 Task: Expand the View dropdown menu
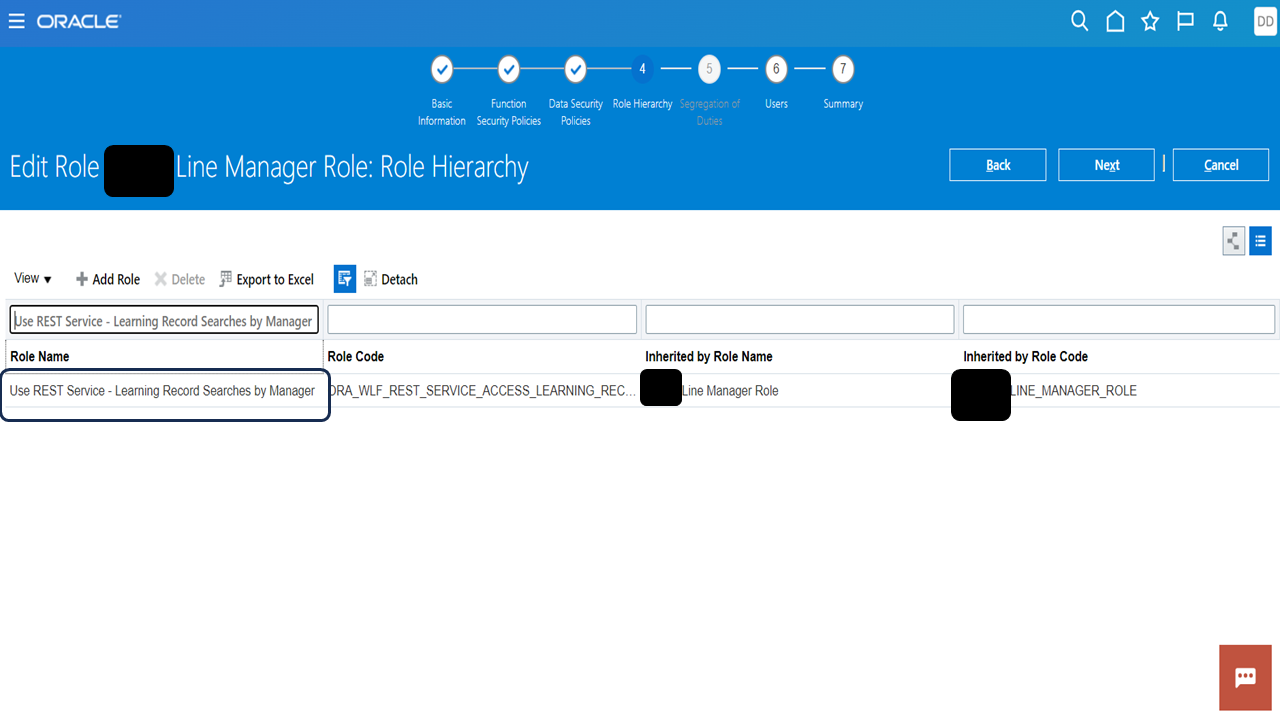33,279
